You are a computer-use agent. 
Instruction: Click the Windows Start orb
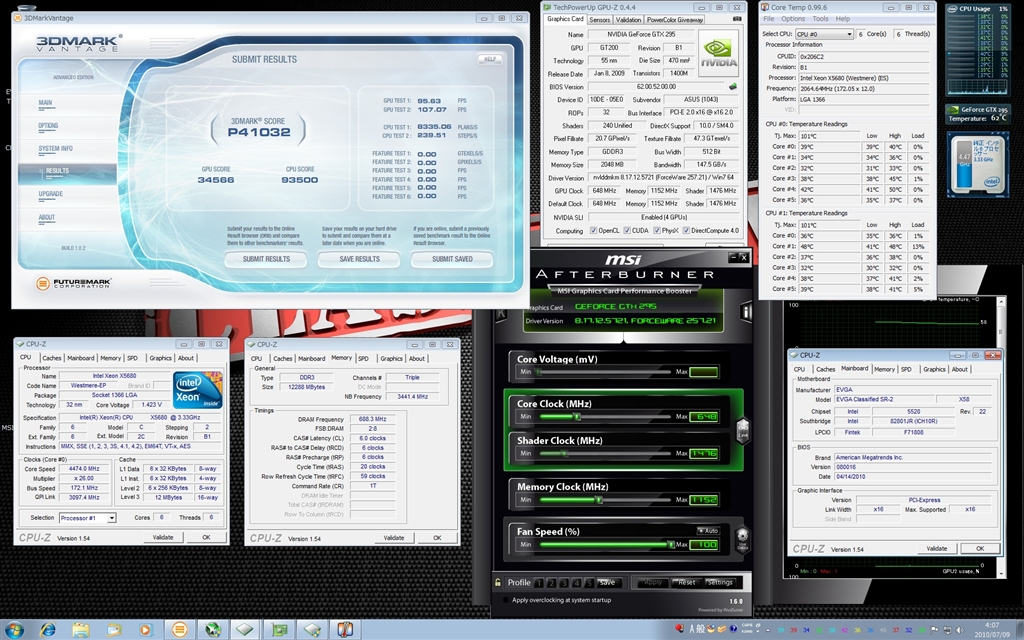point(14,629)
